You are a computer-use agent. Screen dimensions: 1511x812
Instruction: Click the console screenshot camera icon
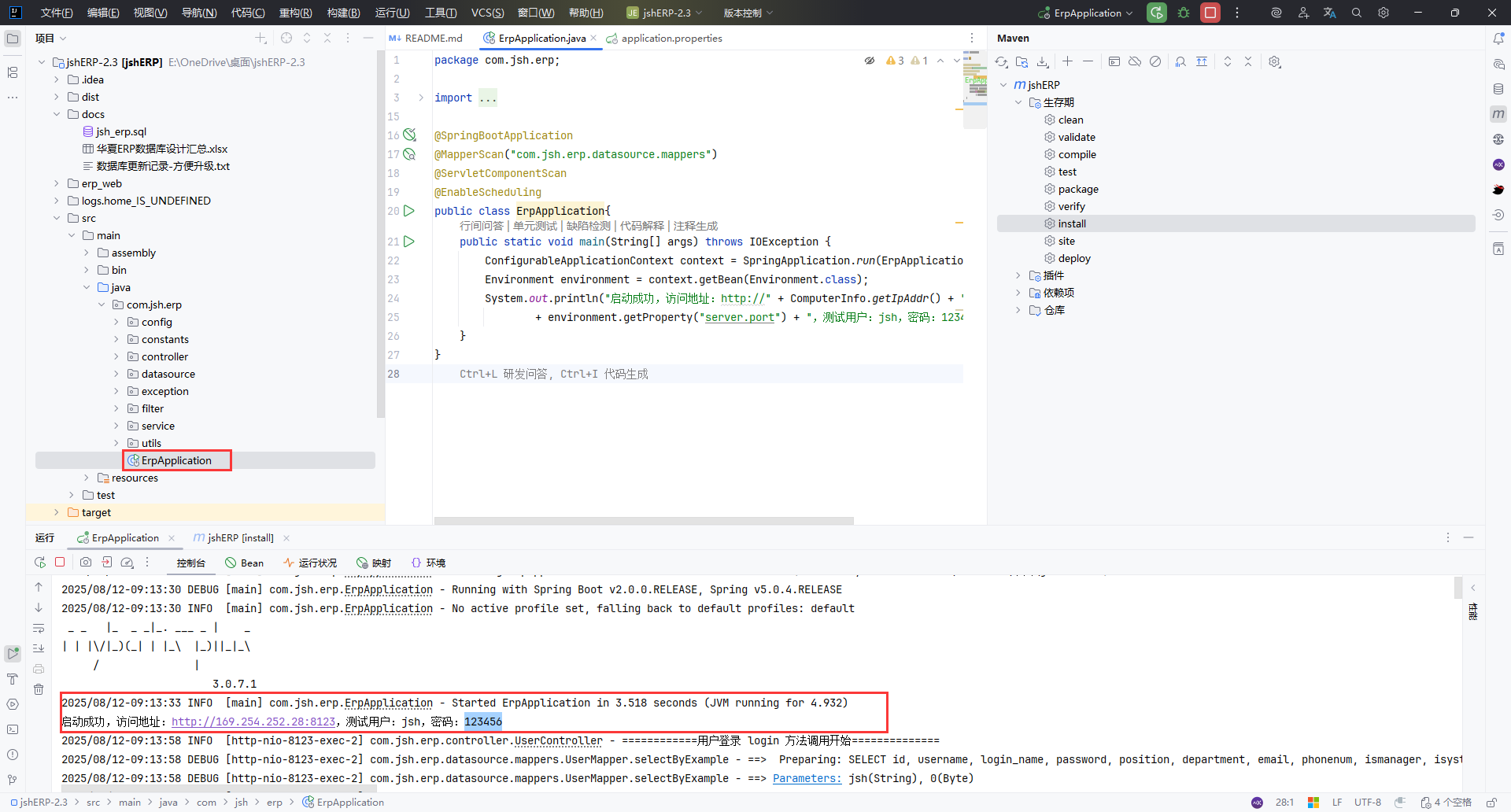(86, 562)
